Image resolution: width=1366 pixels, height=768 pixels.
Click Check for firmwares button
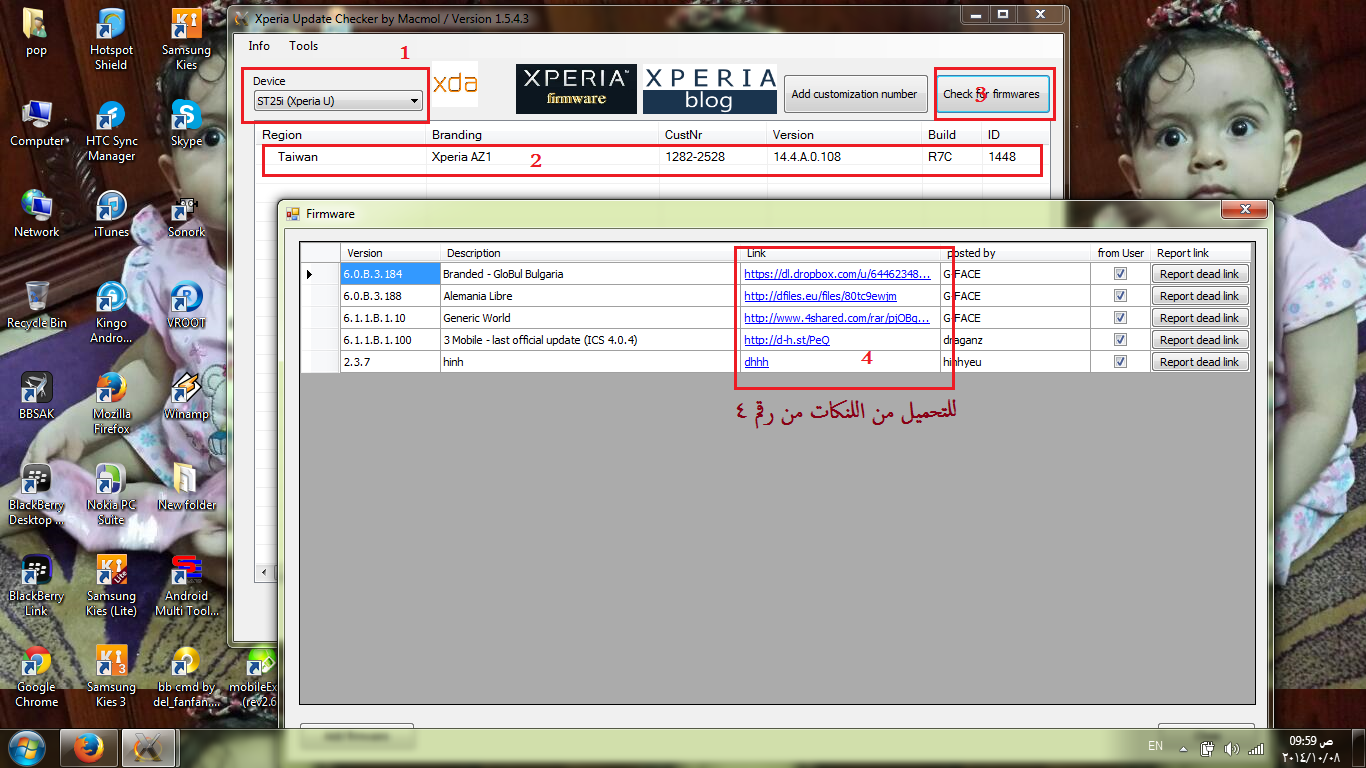[x=991, y=94]
